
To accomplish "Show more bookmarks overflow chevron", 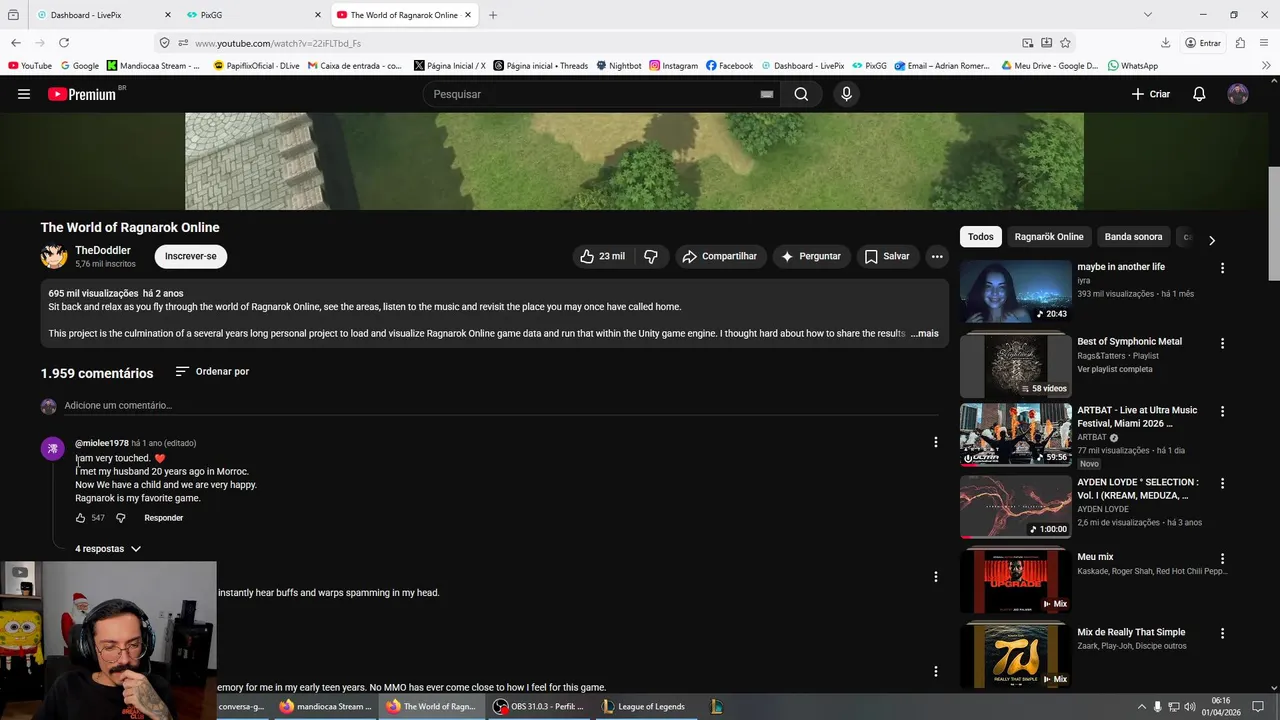I will coord(1268,66).
